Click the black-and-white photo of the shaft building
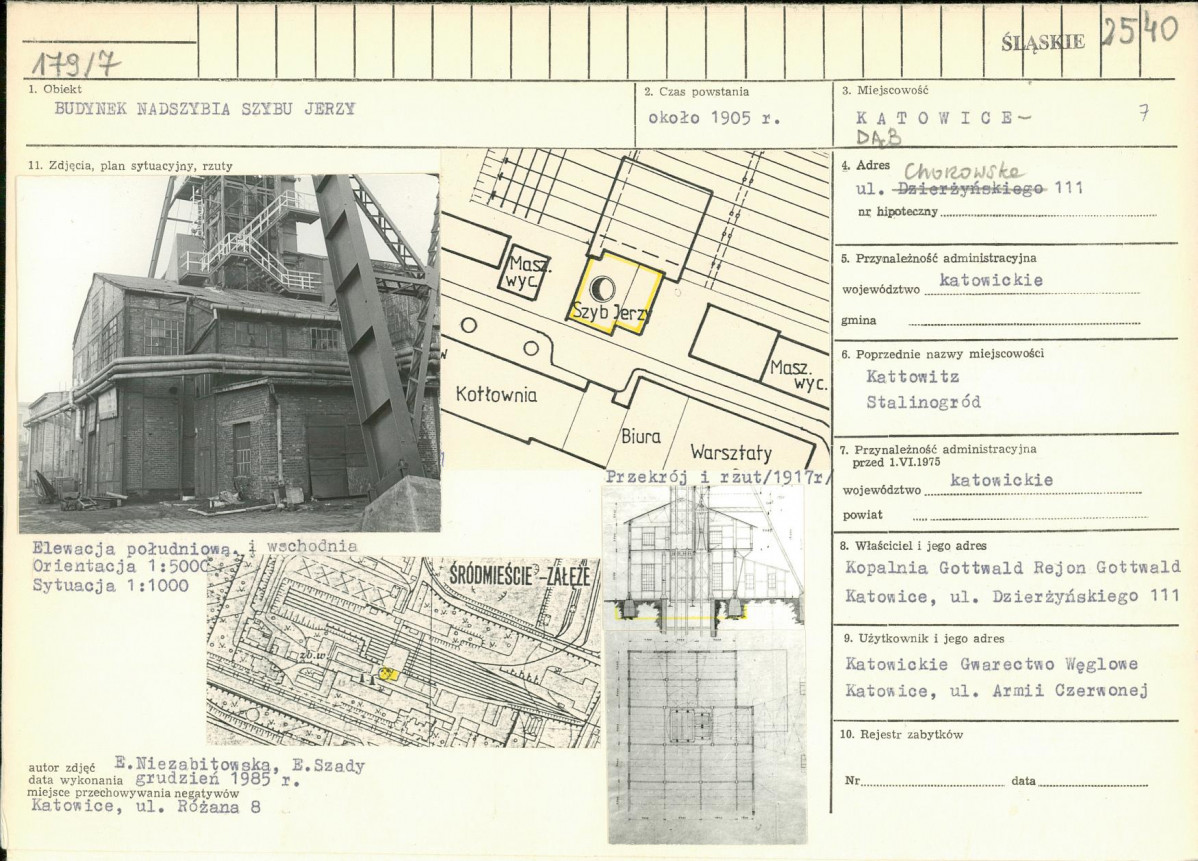Image resolution: width=1198 pixels, height=861 pixels. [x=228, y=353]
